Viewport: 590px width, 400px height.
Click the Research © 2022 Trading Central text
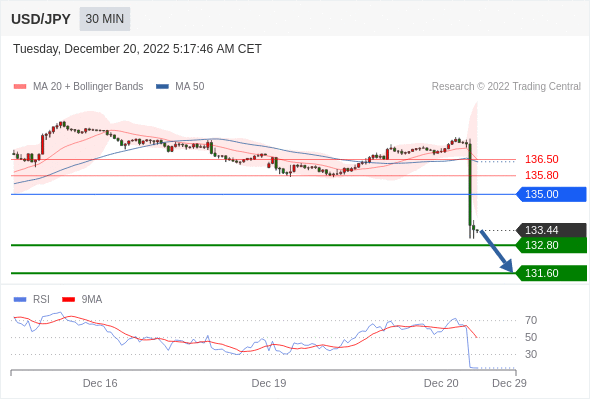506,87
